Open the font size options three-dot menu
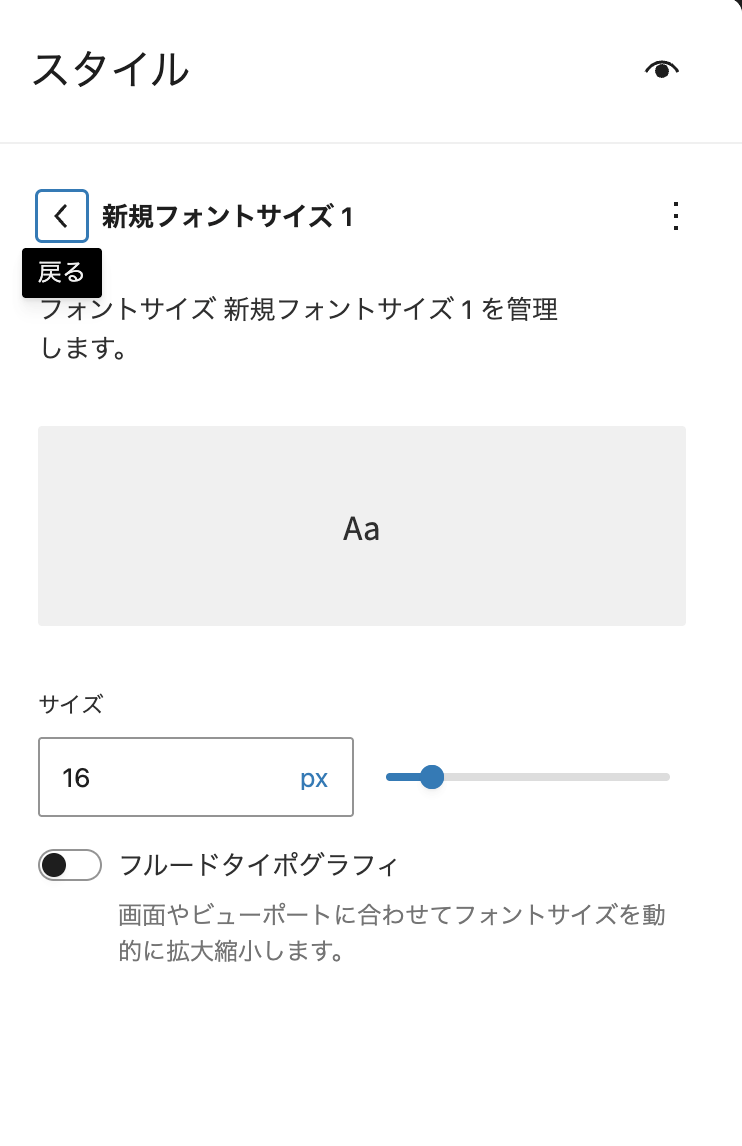This screenshot has height=1146, width=742. click(676, 216)
